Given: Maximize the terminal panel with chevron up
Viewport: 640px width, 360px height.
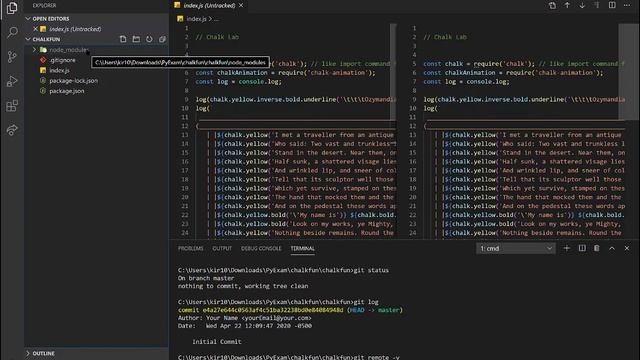Looking at the screenshot, I should tap(612, 248).
